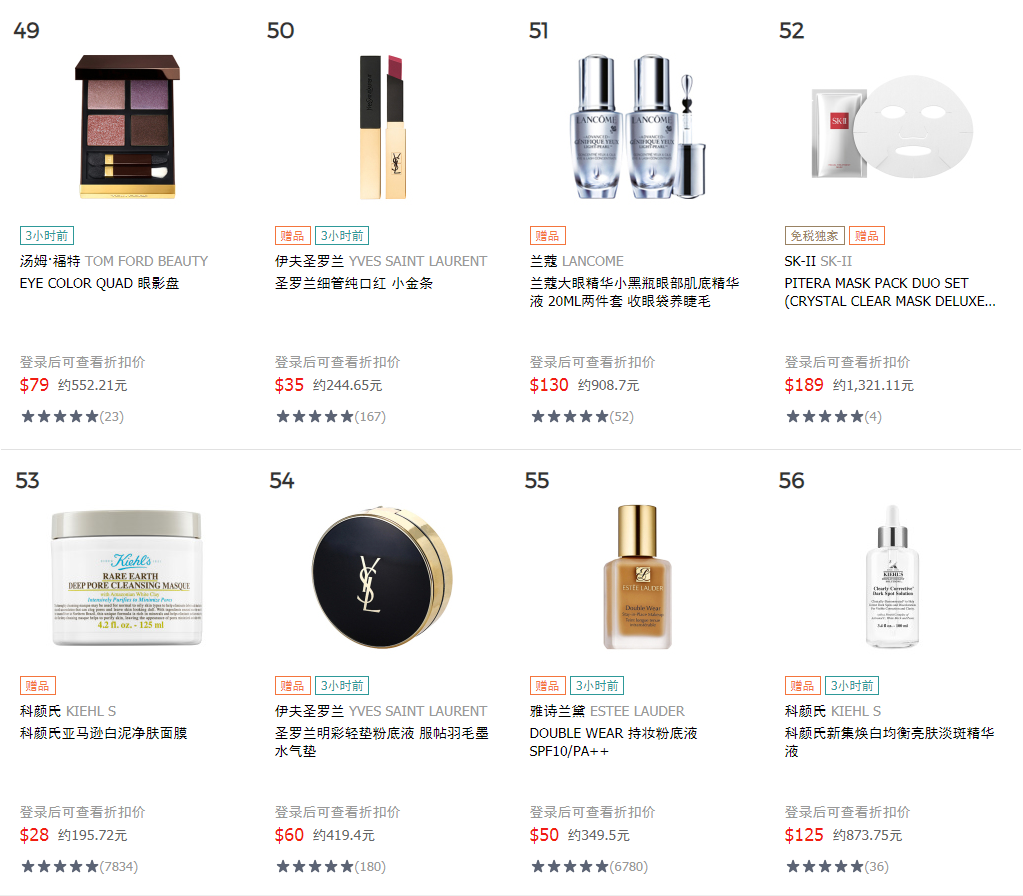The width and height of the screenshot is (1023, 896).
Task: View star rating reviews (7834) for Kiehl's masque
Action: pyautogui.click(x=80, y=867)
